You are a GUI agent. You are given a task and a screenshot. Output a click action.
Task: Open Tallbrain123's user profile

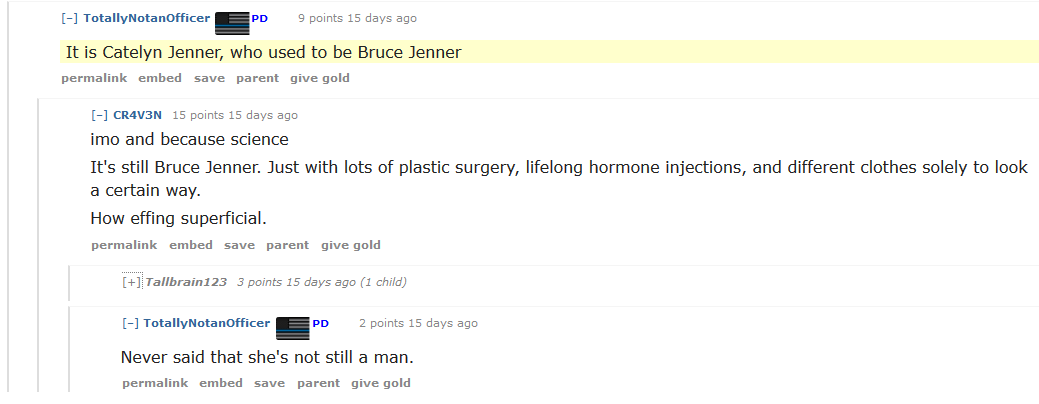186,283
